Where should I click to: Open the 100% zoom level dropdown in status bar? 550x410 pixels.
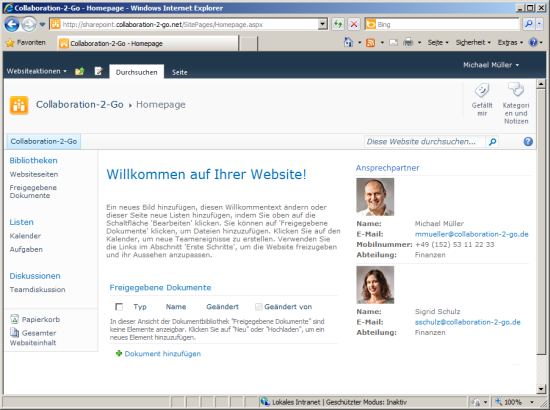click(x=531, y=402)
